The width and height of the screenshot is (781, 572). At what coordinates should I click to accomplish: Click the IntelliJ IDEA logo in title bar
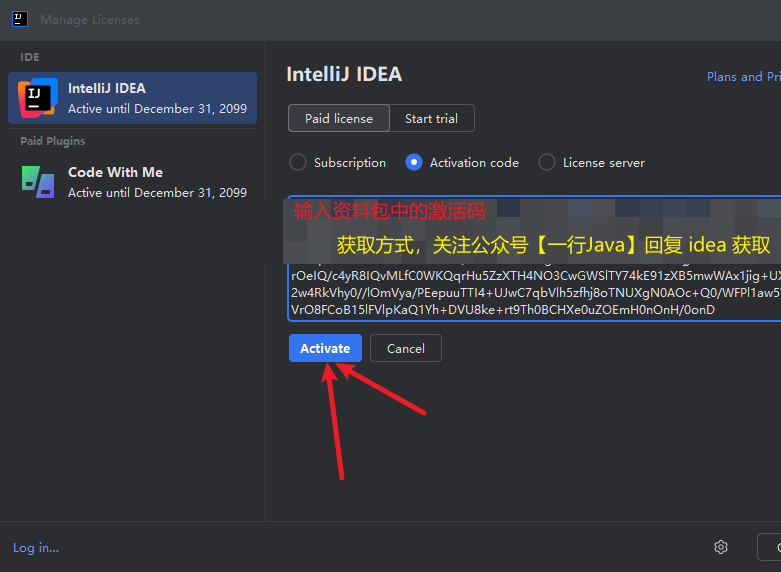19,19
